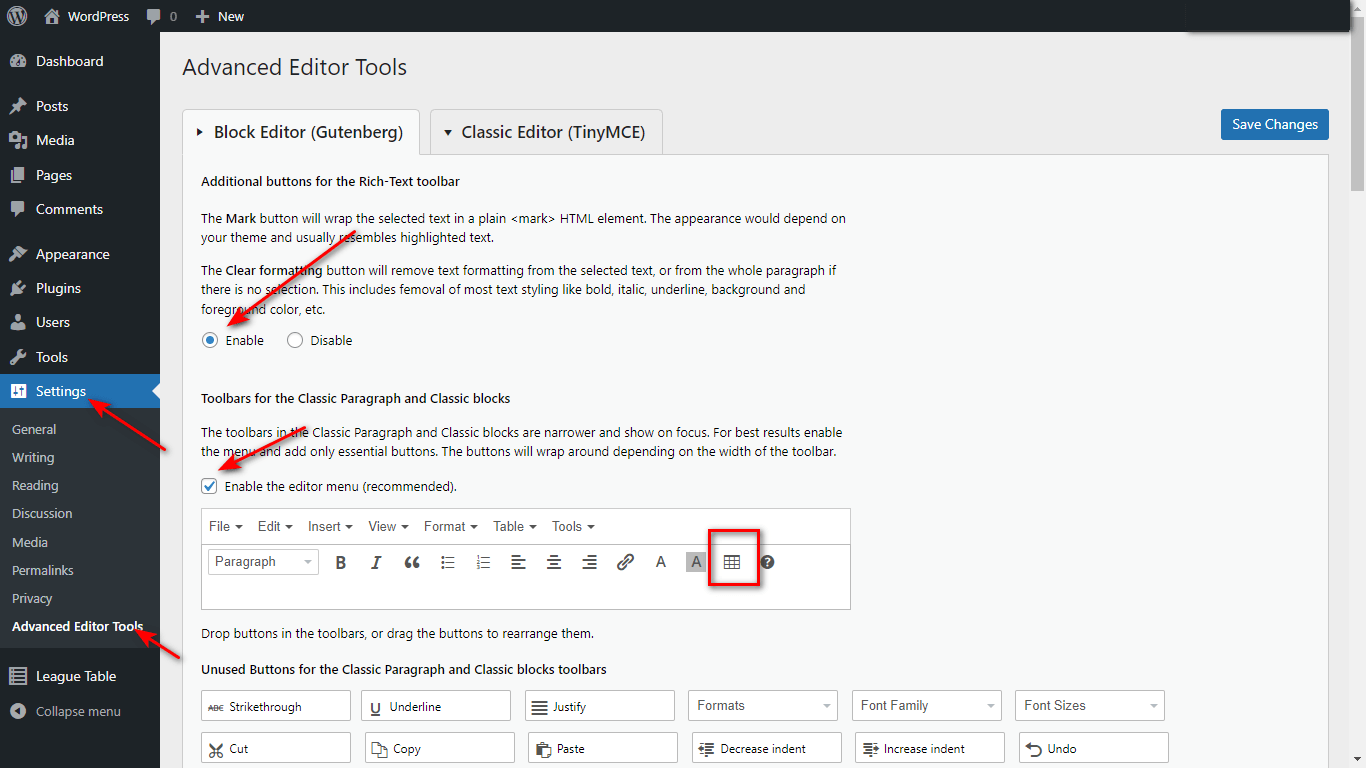Image resolution: width=1366 pixels, height=768 pixels.
Task: Select the Underline unused button
Action: click(436, 706)
